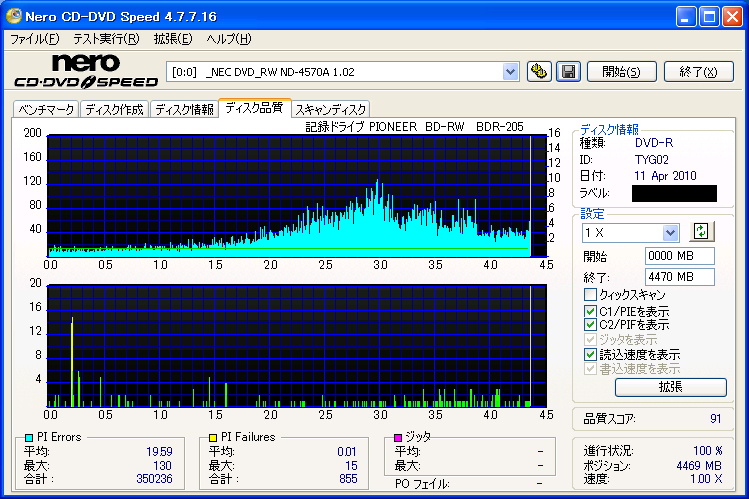Click the PI Errors graph area
Viewport: 749px width, 499px height.
[297, 196]
